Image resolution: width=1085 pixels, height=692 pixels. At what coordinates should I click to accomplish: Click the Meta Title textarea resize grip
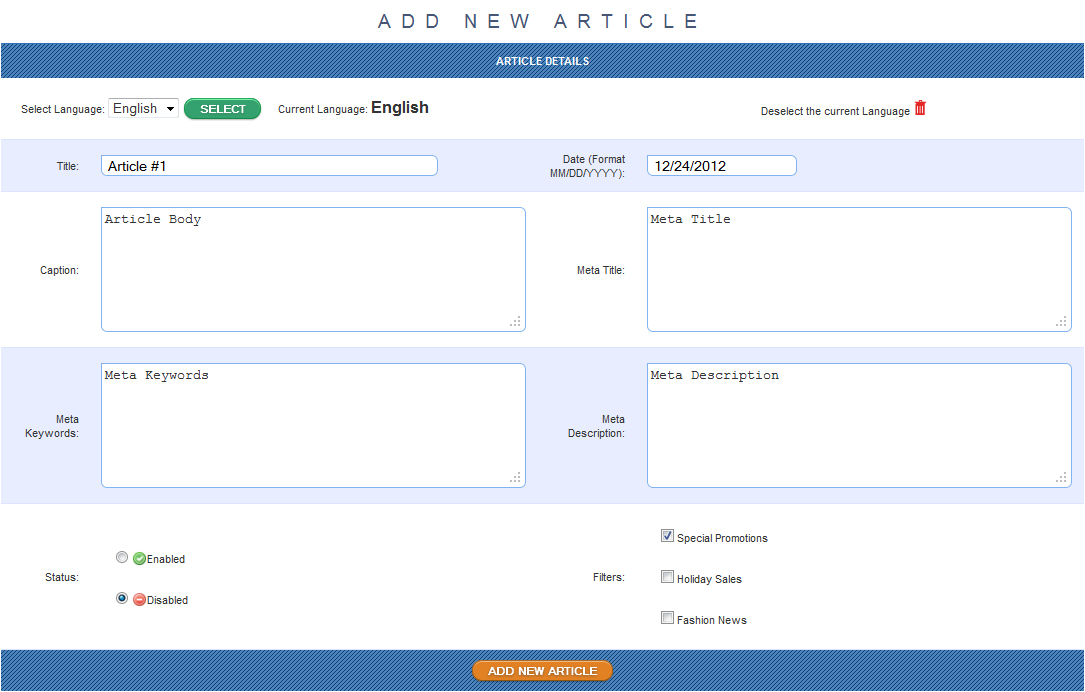(1061, 321)
